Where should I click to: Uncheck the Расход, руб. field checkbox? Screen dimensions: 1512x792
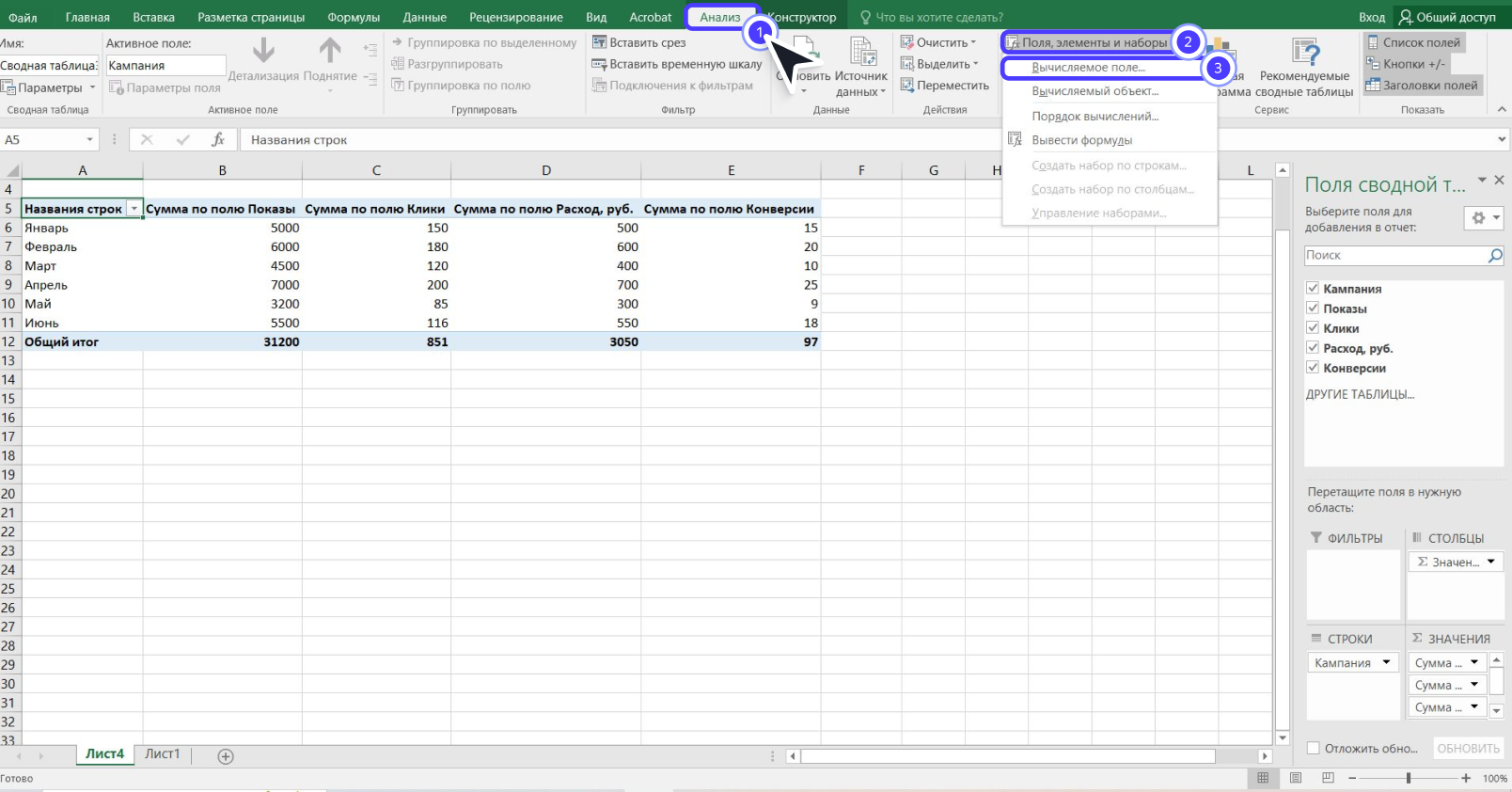(1313, 347)
